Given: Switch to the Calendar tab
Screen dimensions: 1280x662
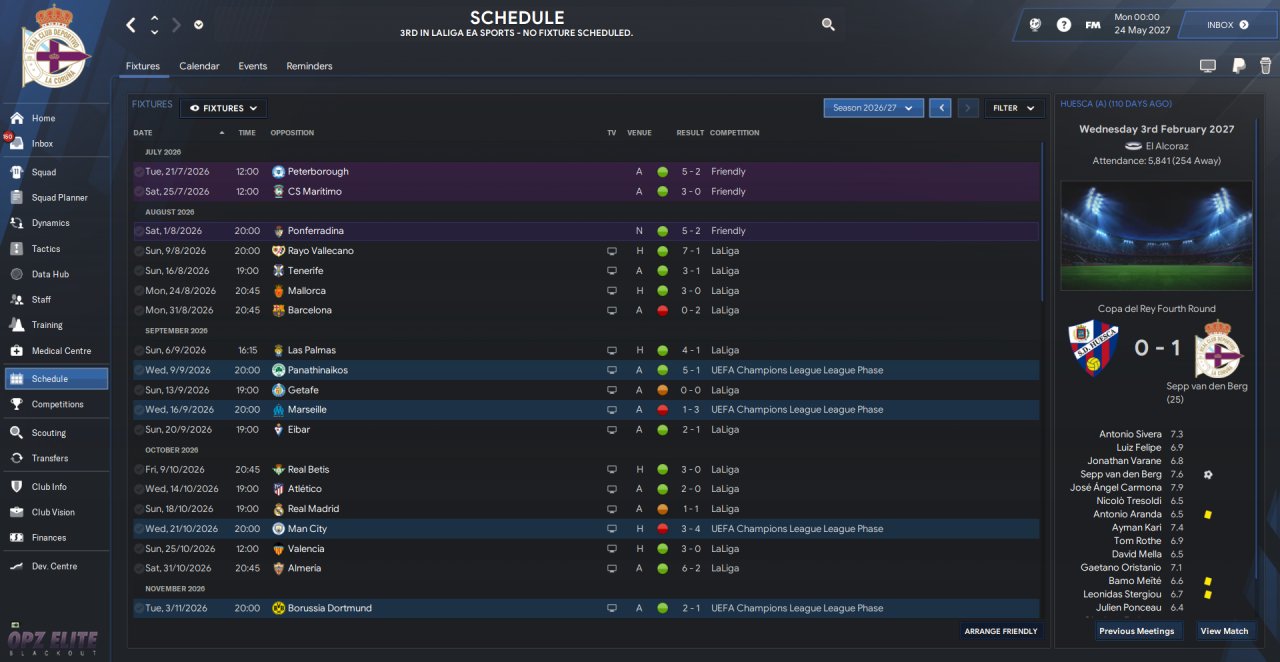Looking at the screenshot, I should 199,66.
